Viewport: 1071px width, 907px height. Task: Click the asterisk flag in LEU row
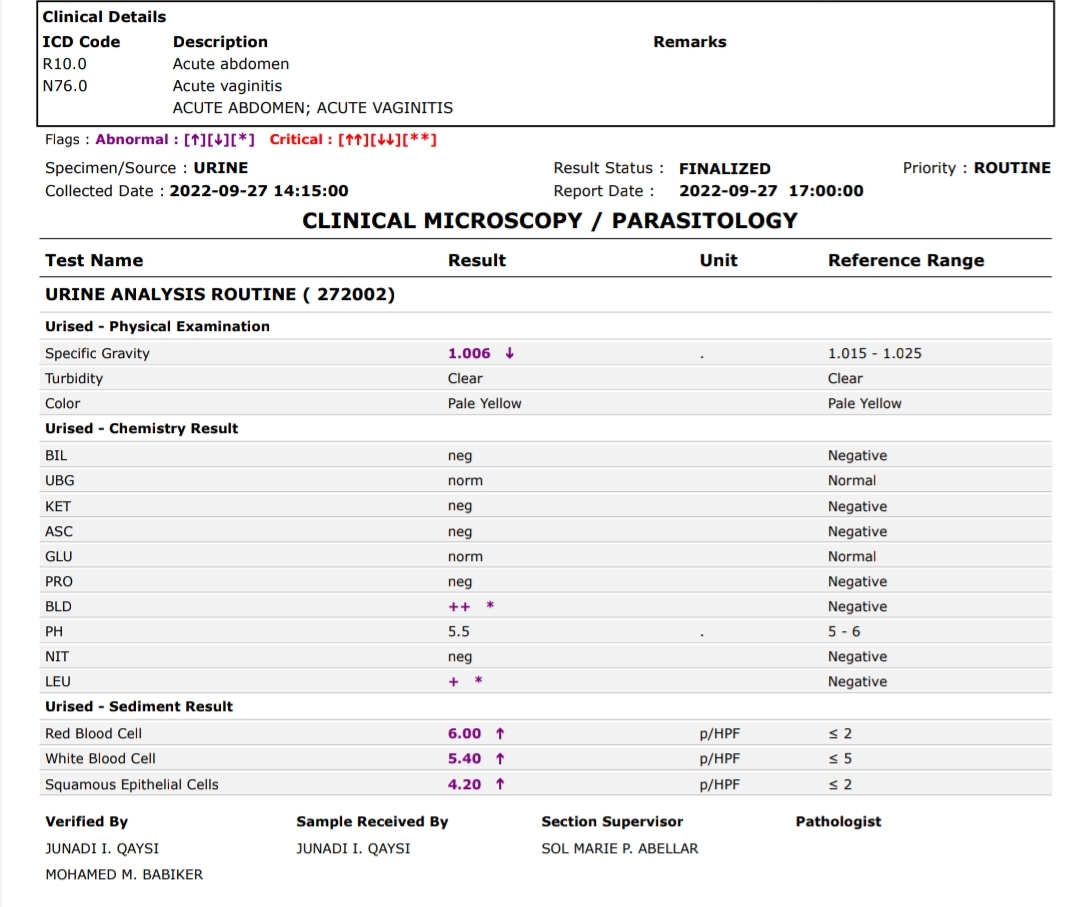[x=479, y=680]
